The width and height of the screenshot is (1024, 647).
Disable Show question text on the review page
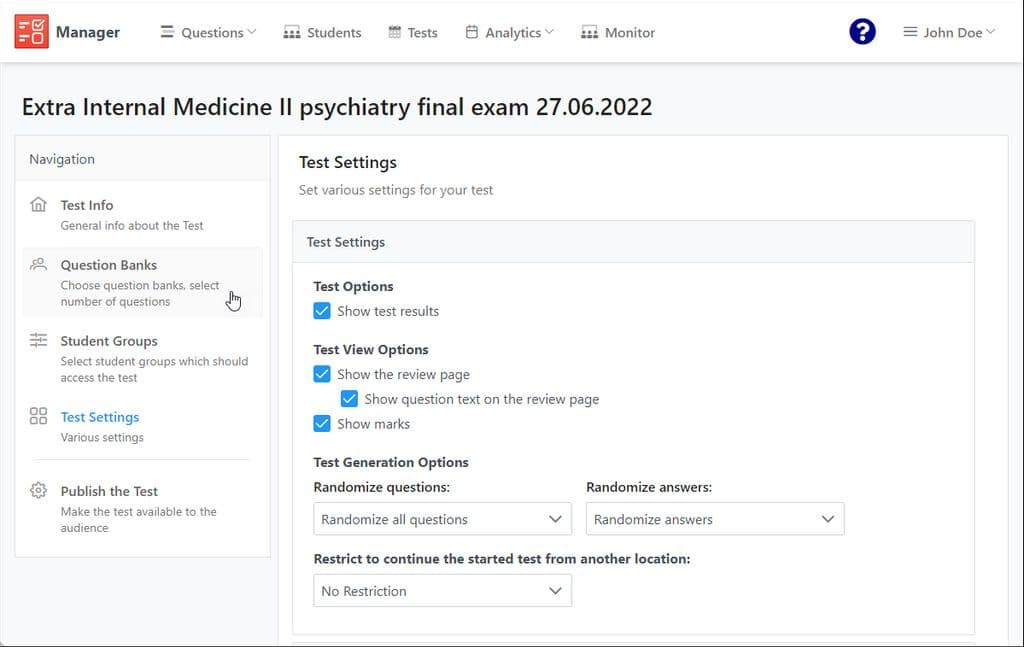point(349,399)
